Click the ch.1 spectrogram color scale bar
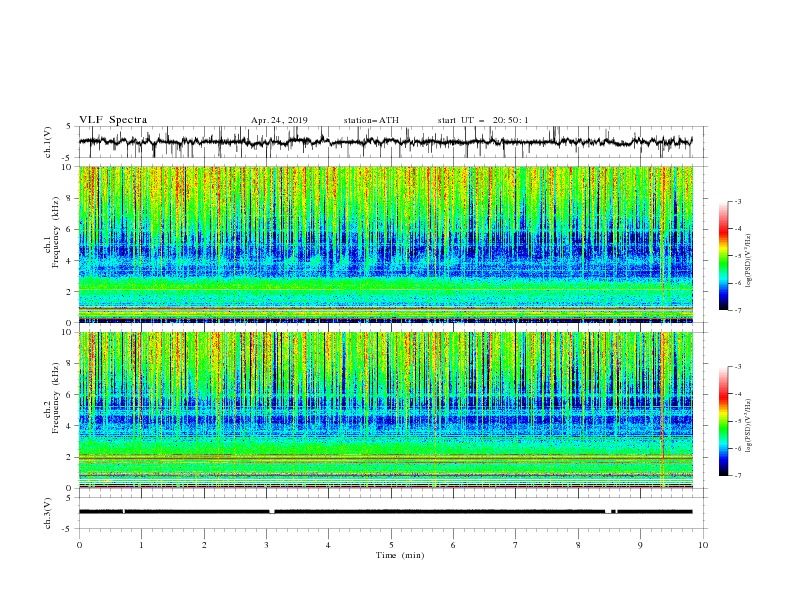This screenshot has width=792, height=612. 723,255
